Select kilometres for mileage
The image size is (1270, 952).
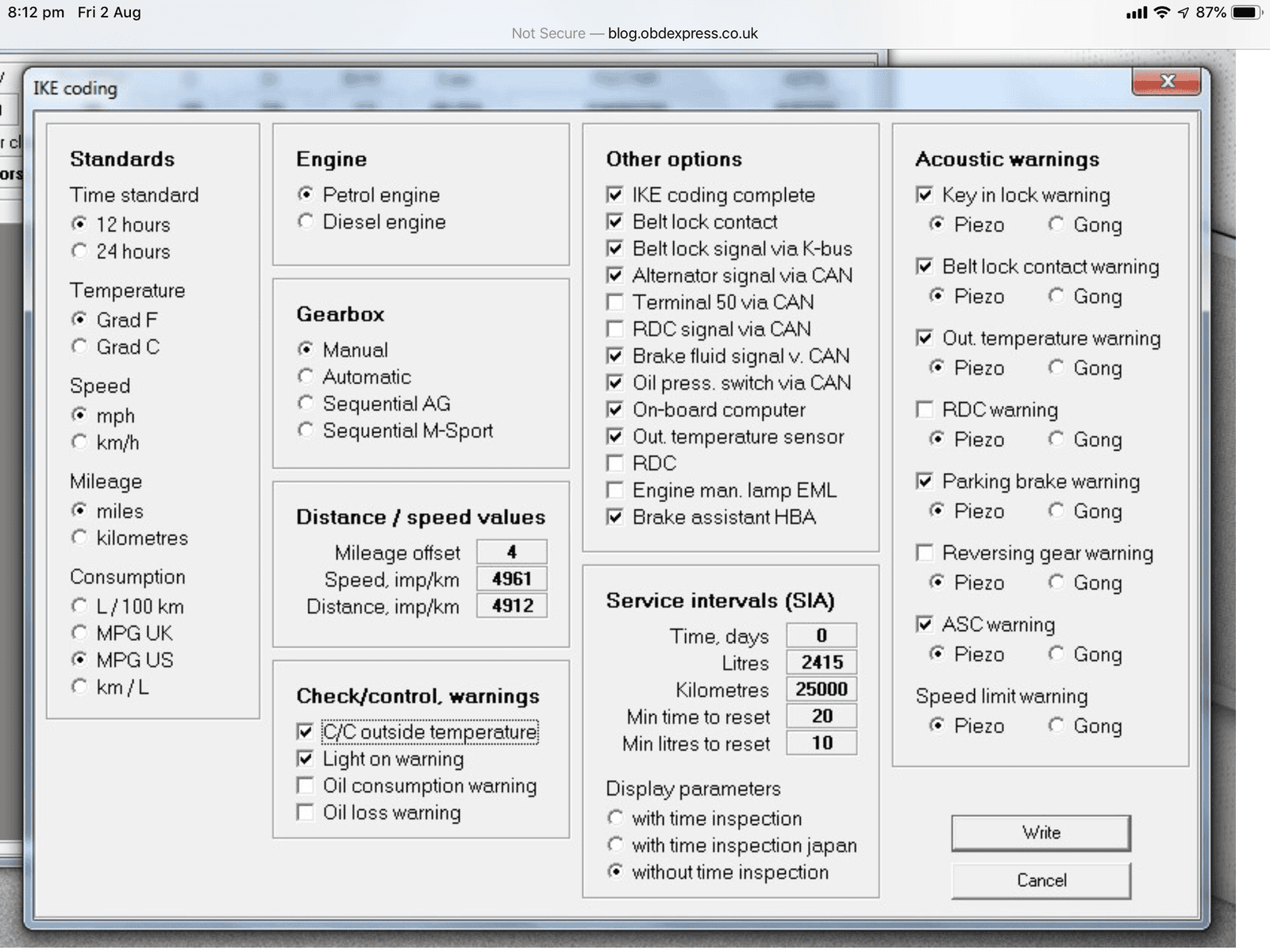[79, 537]
